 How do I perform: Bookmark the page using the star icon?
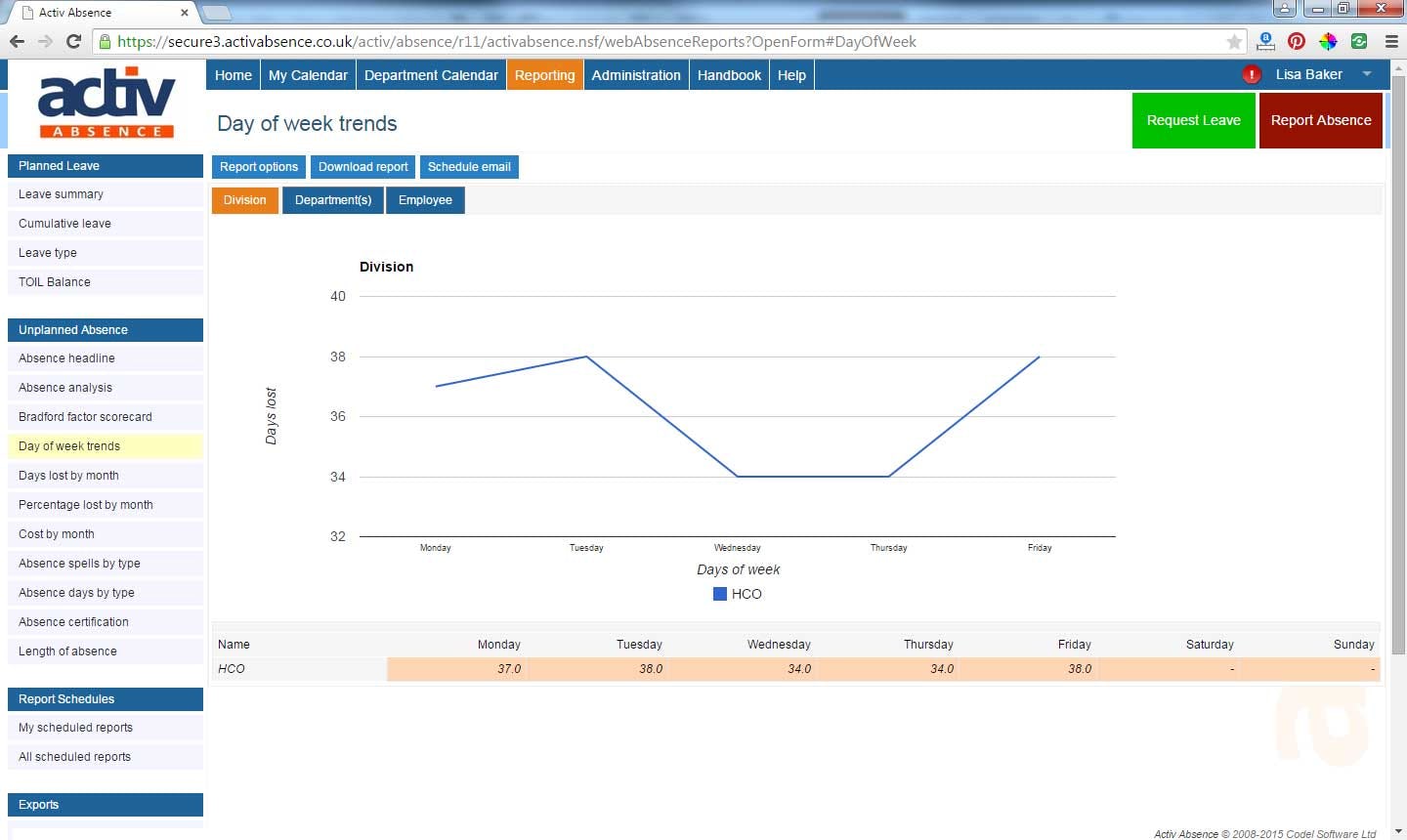click(x=1234, y=41)
